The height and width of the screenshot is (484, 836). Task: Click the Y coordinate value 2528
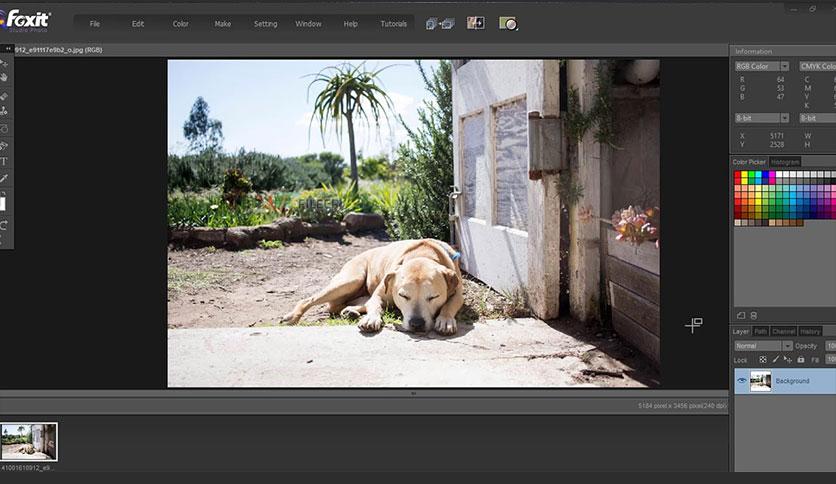[x=777, y=144]
